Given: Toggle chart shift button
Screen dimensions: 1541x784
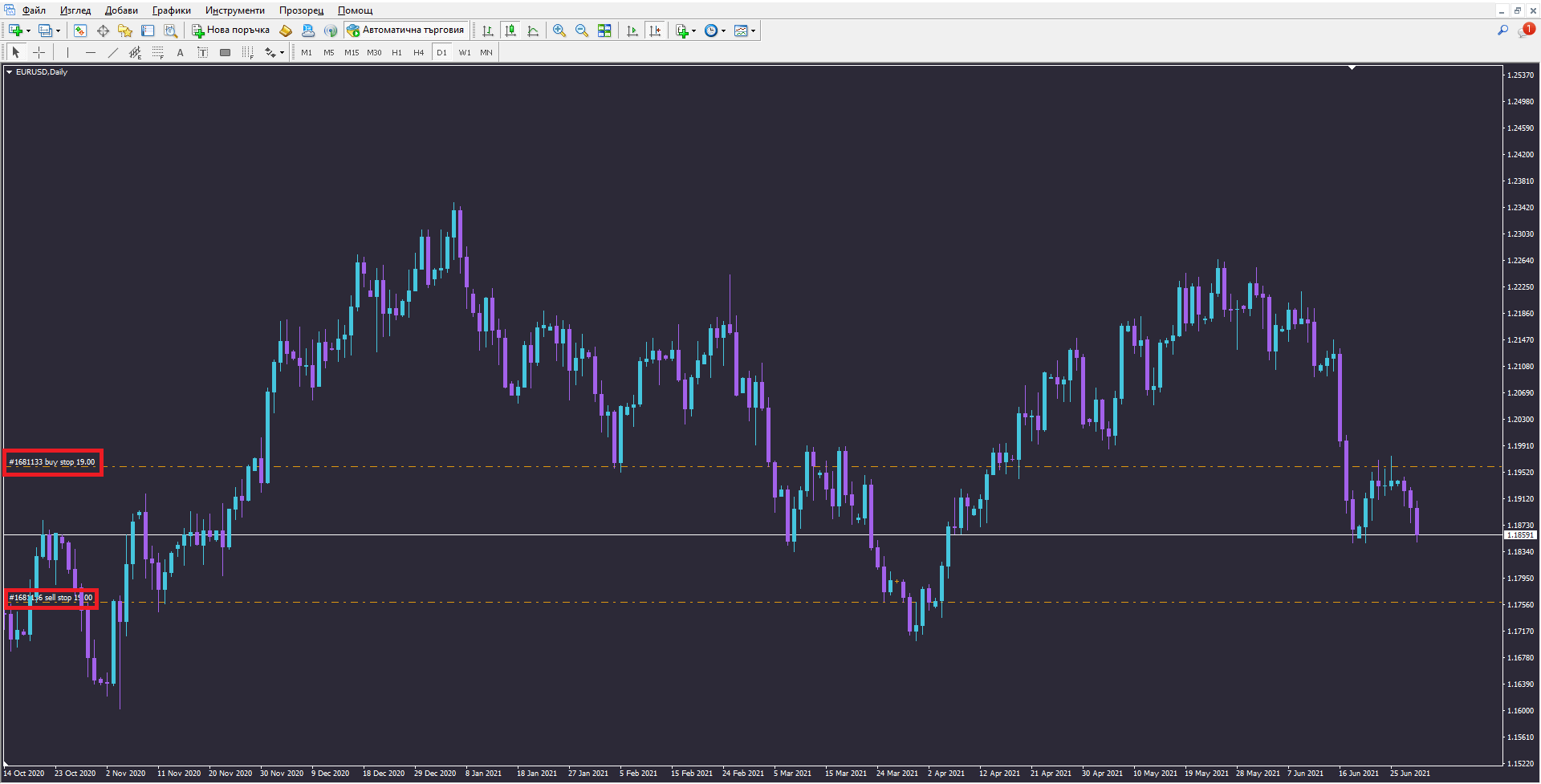Looking at the screenshot, I should click(x=655, y=30).
